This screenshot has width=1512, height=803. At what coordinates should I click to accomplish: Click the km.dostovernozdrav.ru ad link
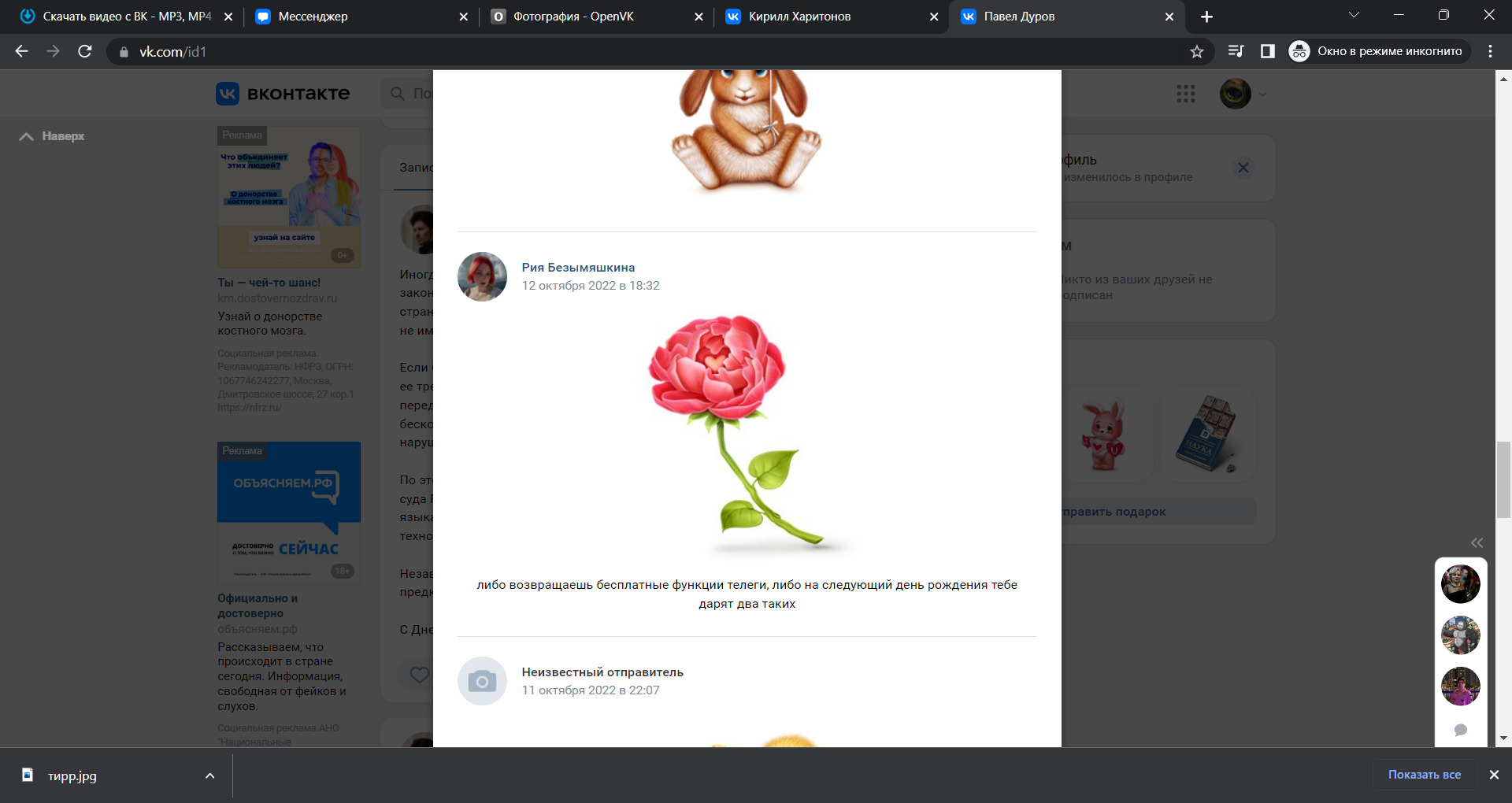277,298
